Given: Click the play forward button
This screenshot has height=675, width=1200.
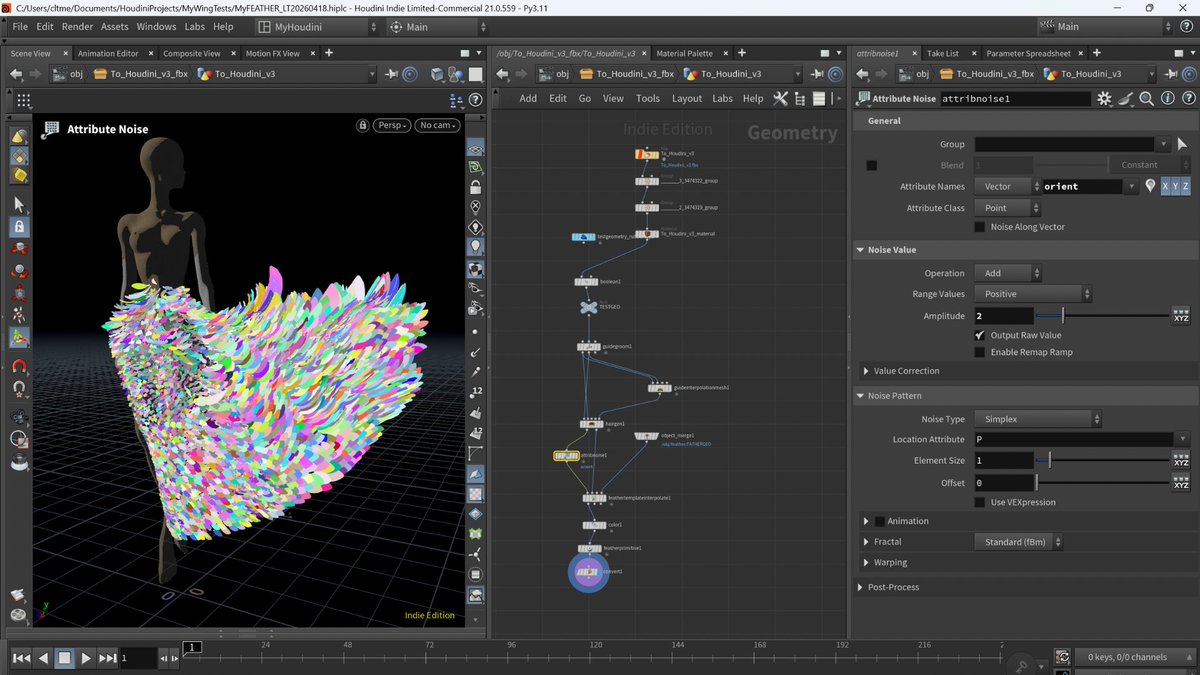Looking at the screenshot, I should coord(86,658).
